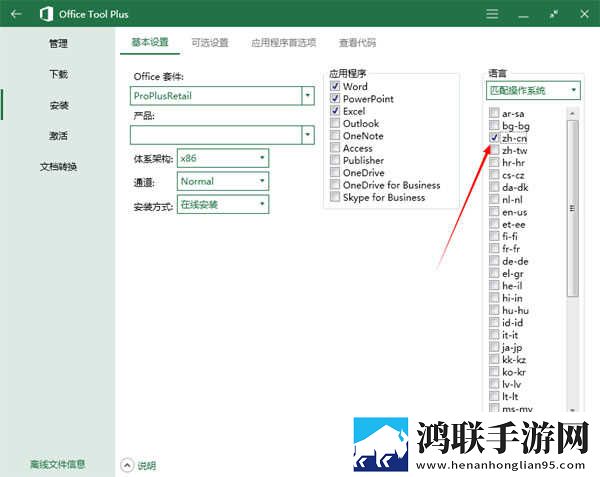
Task: Click the language list scroll-down arrow
Action: [572, 410]
